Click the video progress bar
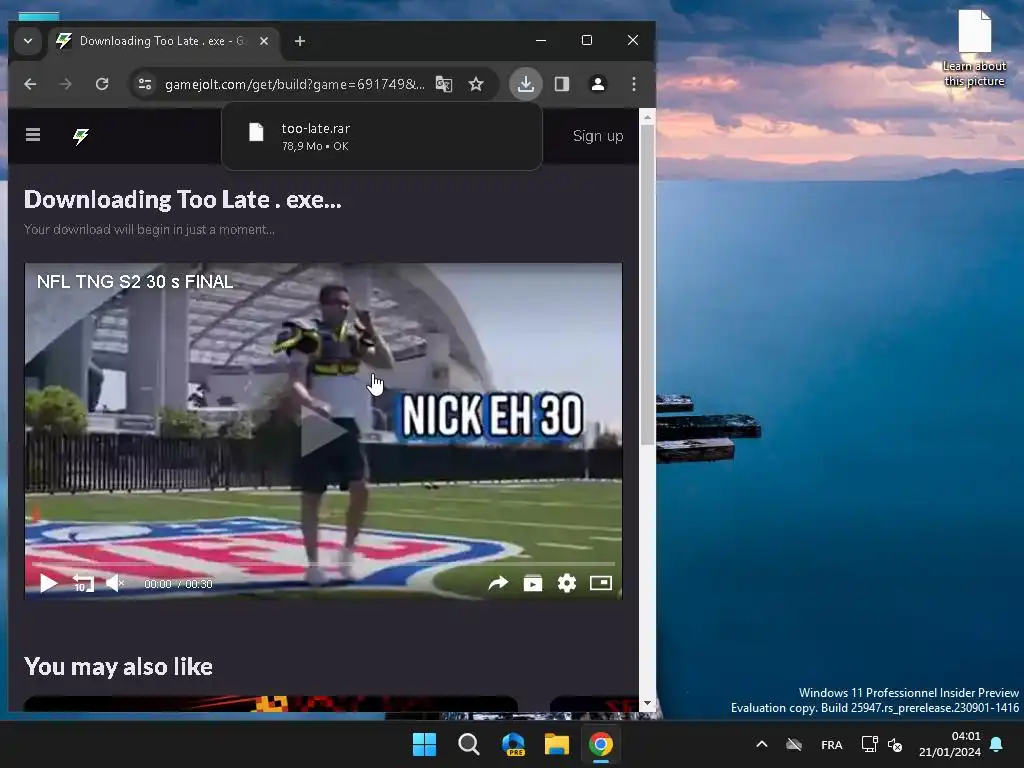 323,564
